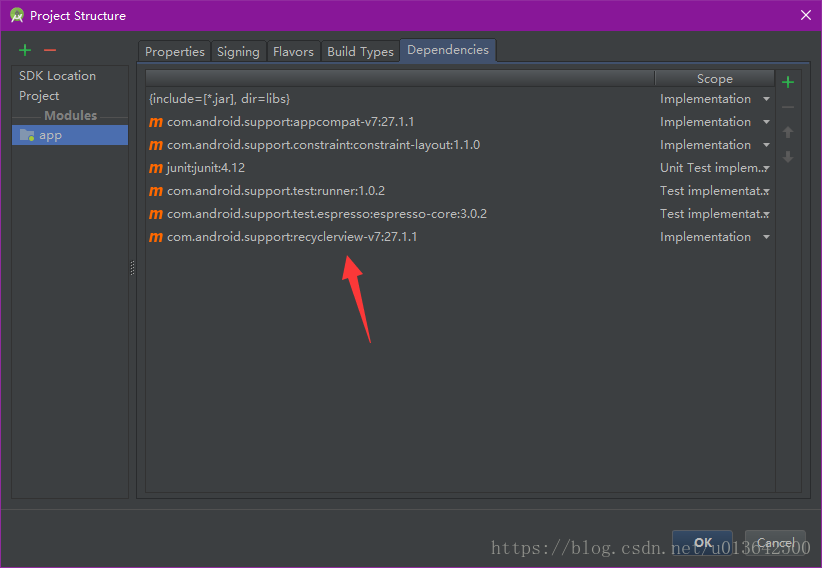
Task: Click the sidebar splitter grip handle
Action: coord(132,268)
